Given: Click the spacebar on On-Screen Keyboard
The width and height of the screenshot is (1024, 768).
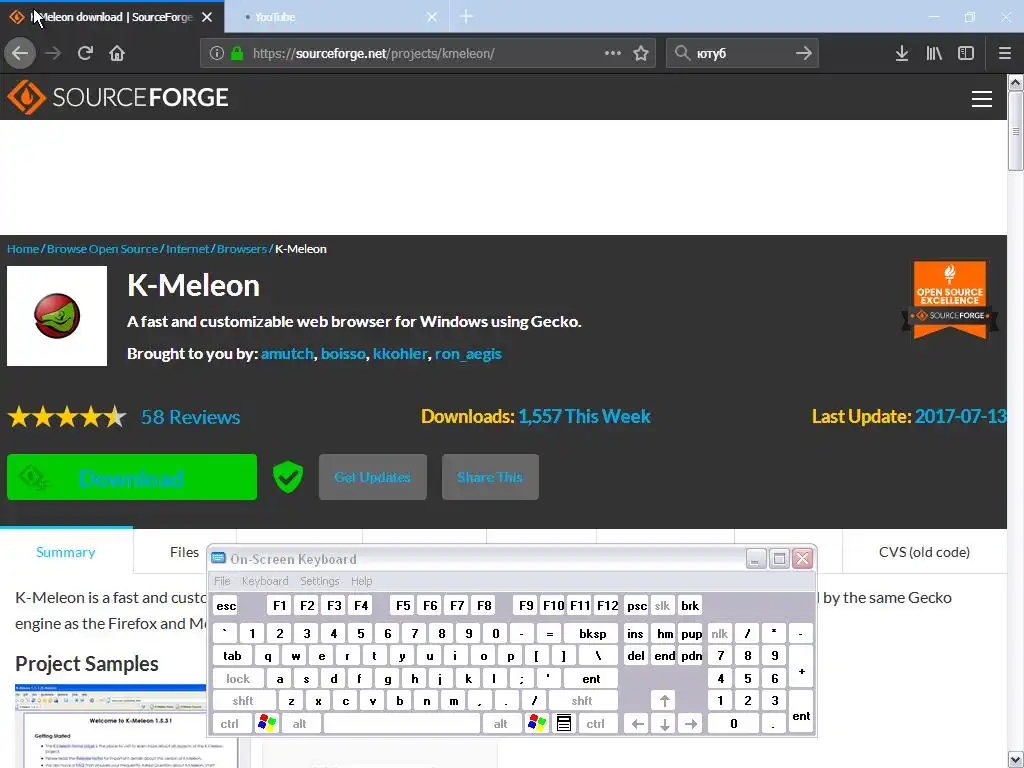Looking at the screenshot, I should pyautogui.click(x=402, y=724).
